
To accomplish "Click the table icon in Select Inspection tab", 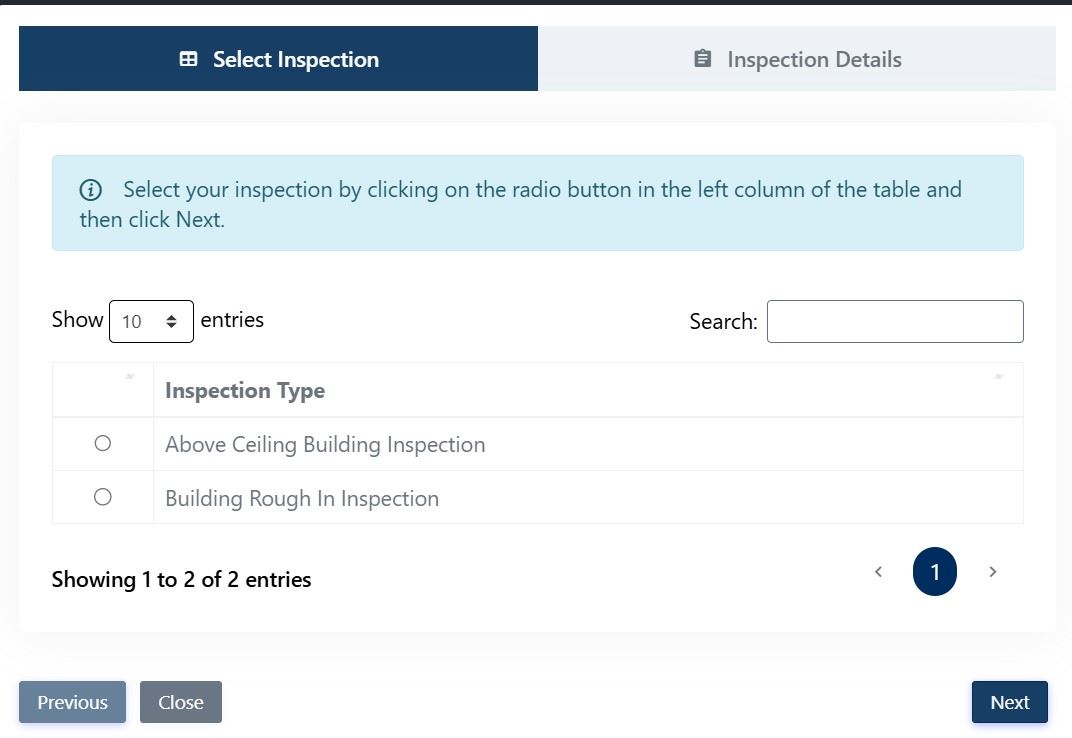I will tap(188, 59).
